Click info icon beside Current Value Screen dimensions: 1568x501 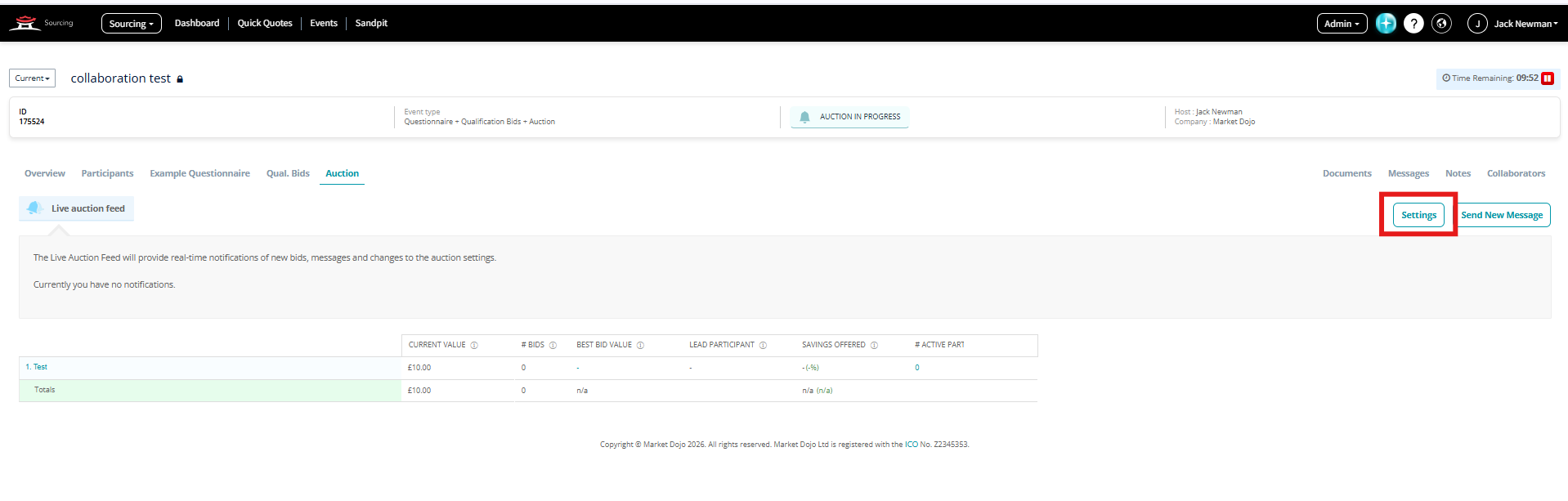[474, 346]
